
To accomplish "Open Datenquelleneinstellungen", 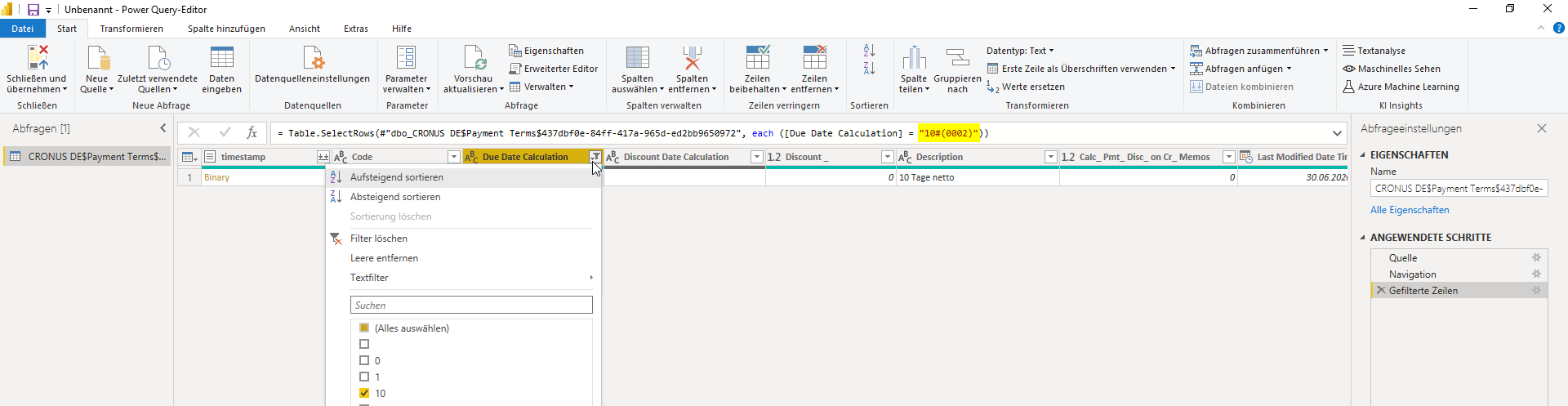I will [x=312, y=65].
